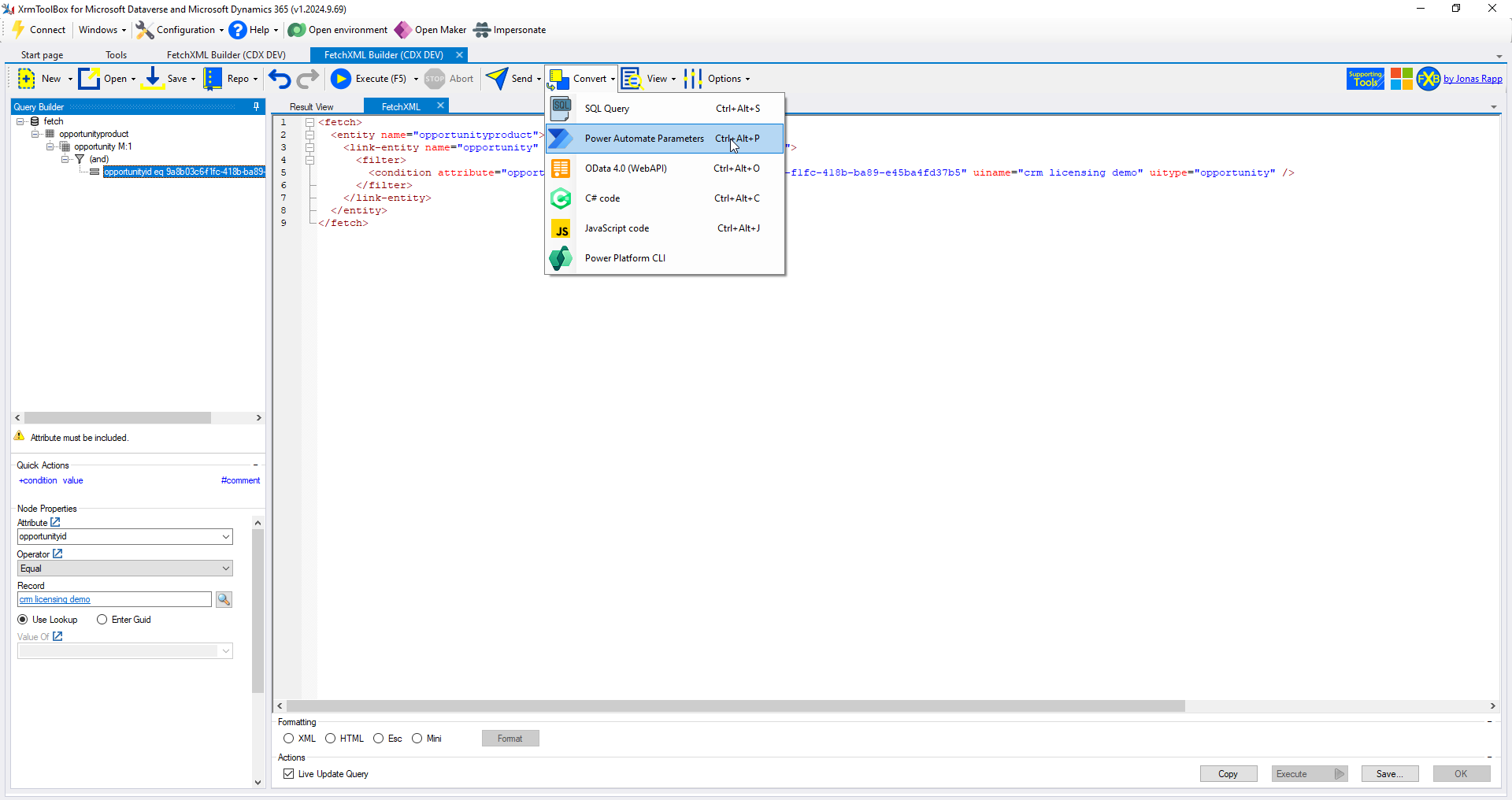Click the Open Maker icon
The image size is (1512, 800).
(403, 30)
